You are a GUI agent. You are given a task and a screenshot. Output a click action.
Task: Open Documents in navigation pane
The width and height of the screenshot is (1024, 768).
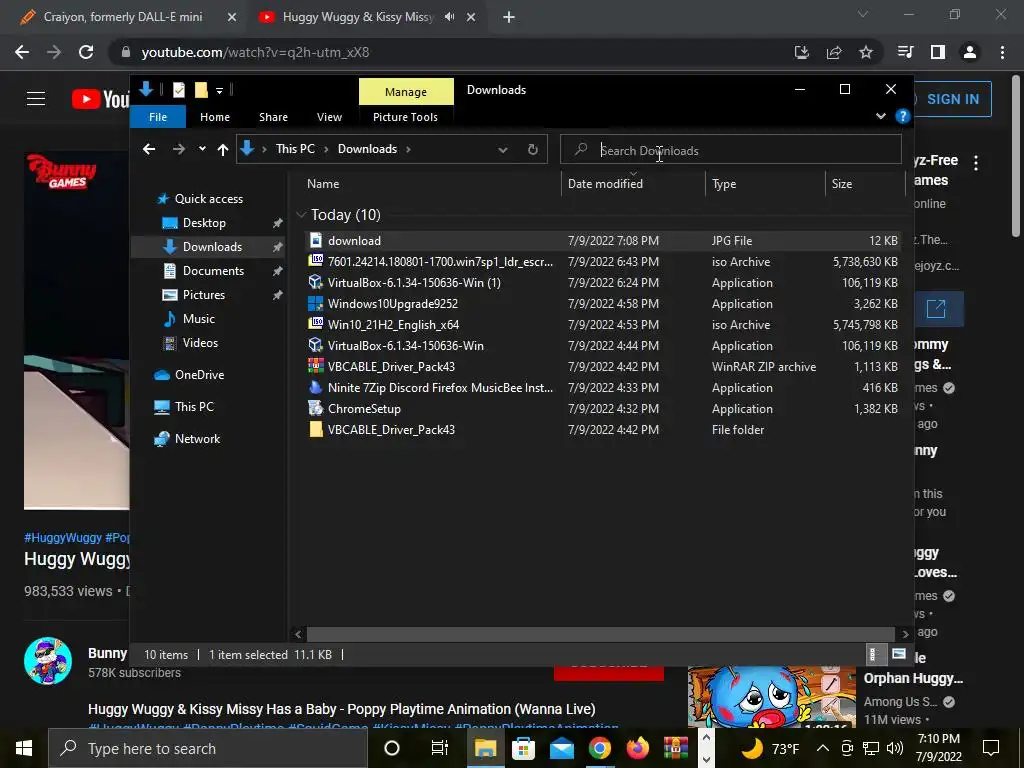coord(213,270)
